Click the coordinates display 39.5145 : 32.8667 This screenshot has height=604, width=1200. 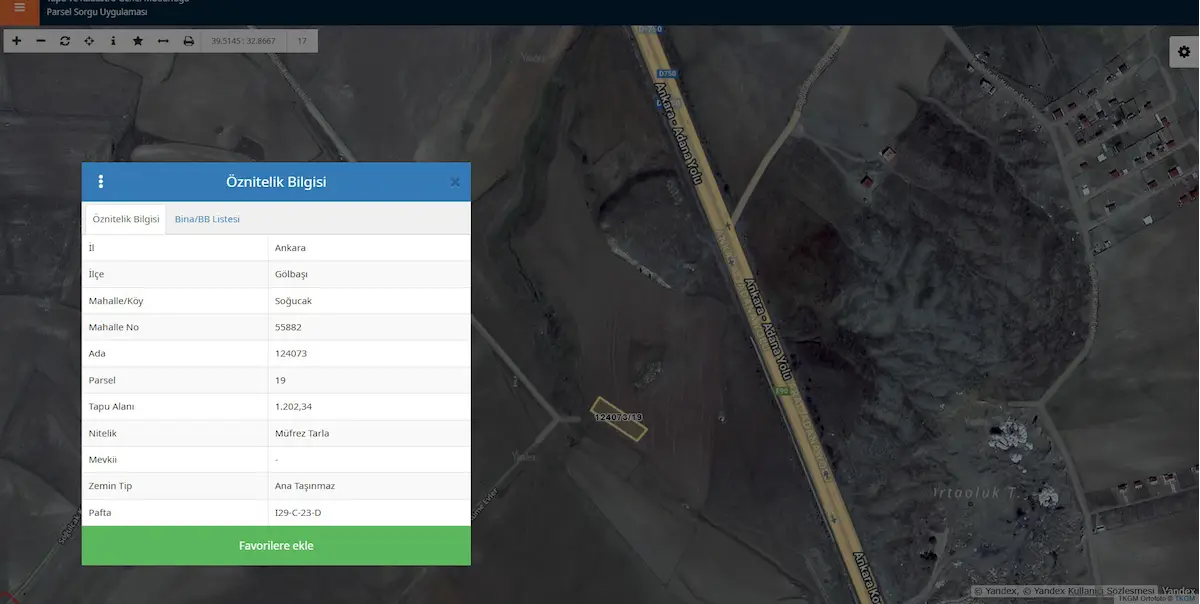(x=243, y=41)
